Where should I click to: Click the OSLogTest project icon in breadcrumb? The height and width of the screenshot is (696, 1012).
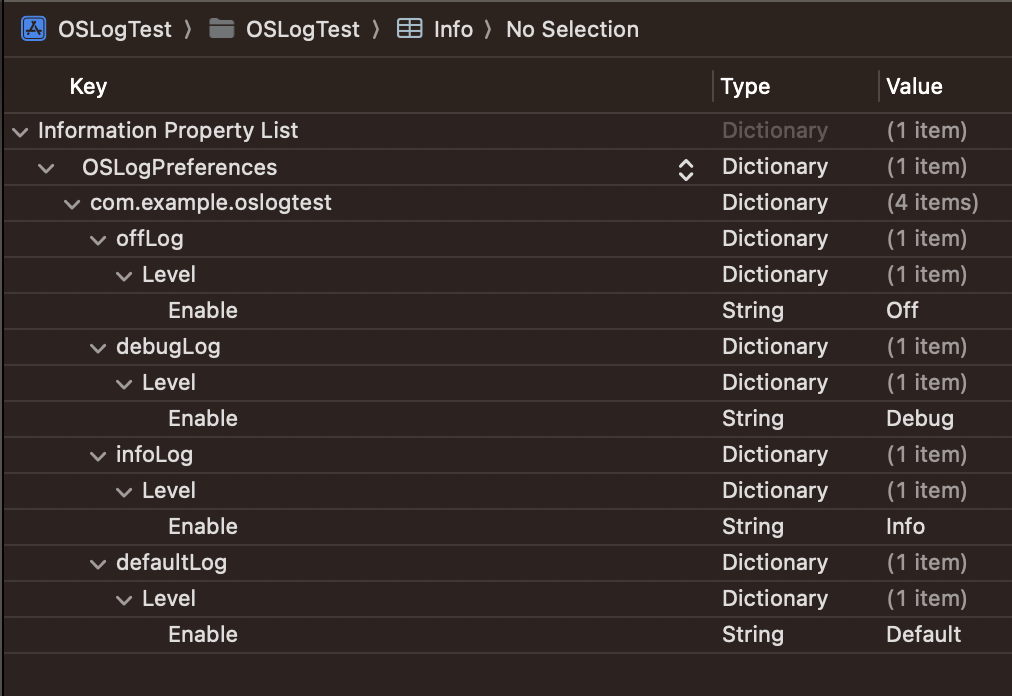33,29
